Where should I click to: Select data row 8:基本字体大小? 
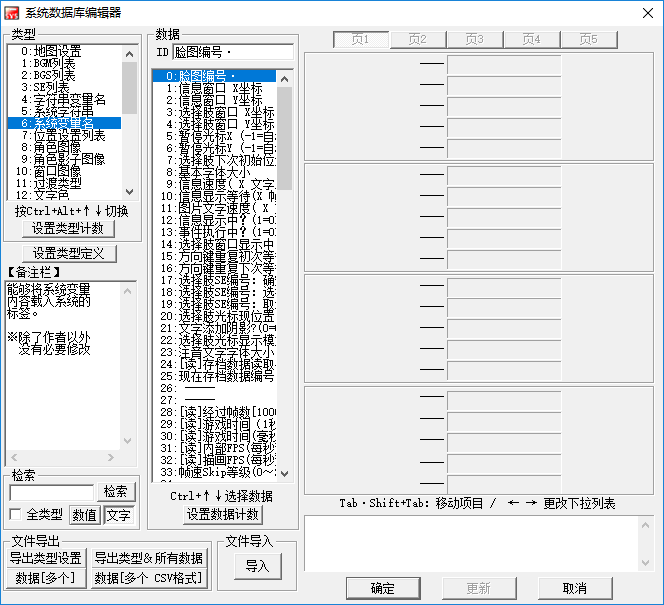[215, 172]
